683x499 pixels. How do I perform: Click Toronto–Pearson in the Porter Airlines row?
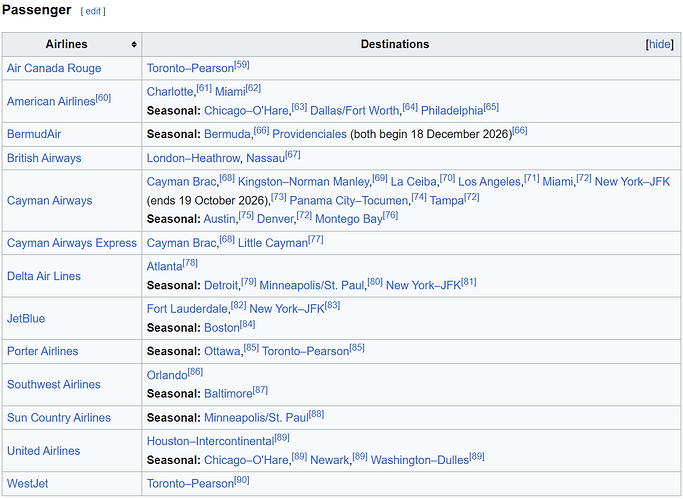click(x=306, y=351)
